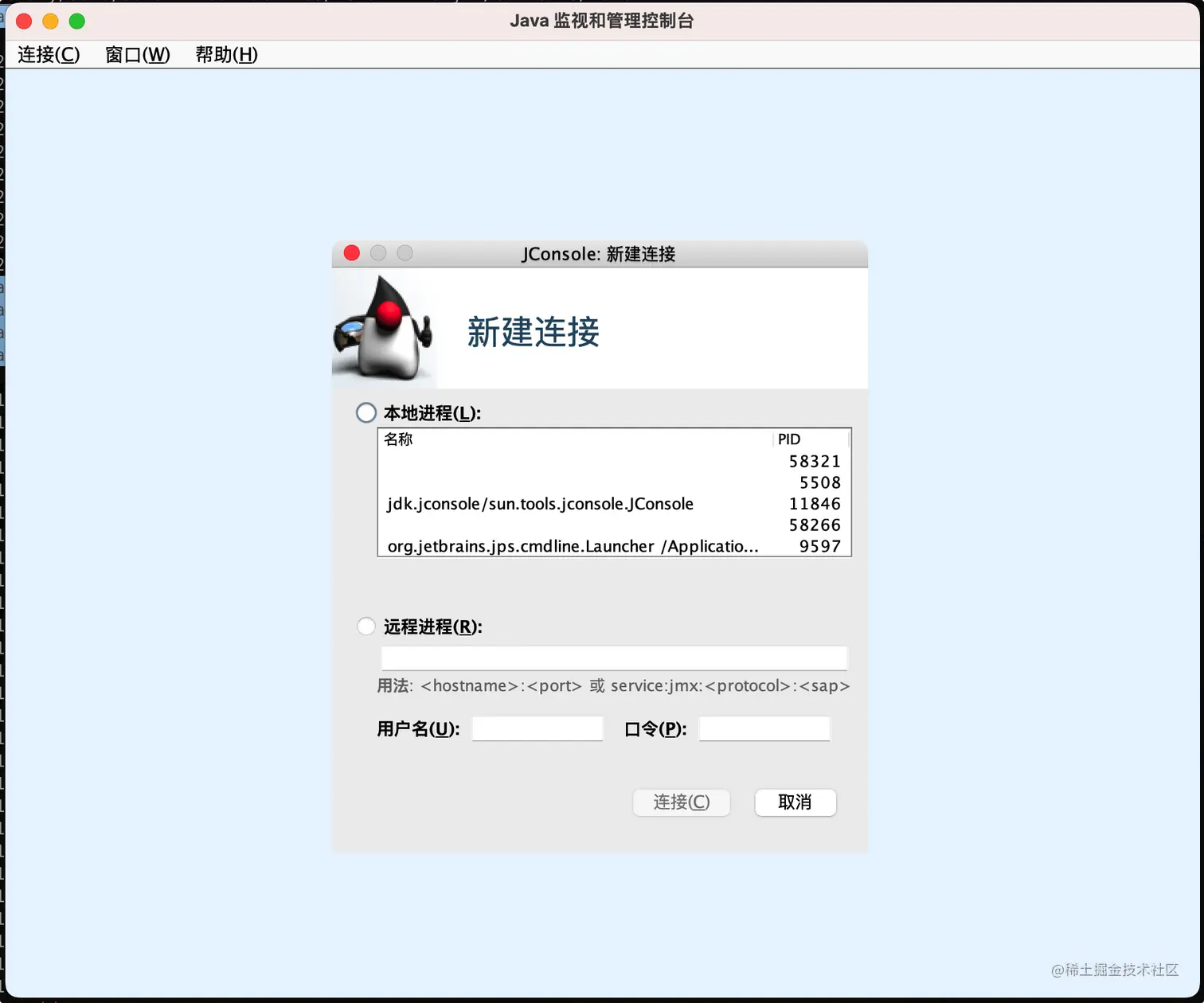Click the 用户名 input field
The height and width of the screenshot is (1003, 1204).
[537, 728]
